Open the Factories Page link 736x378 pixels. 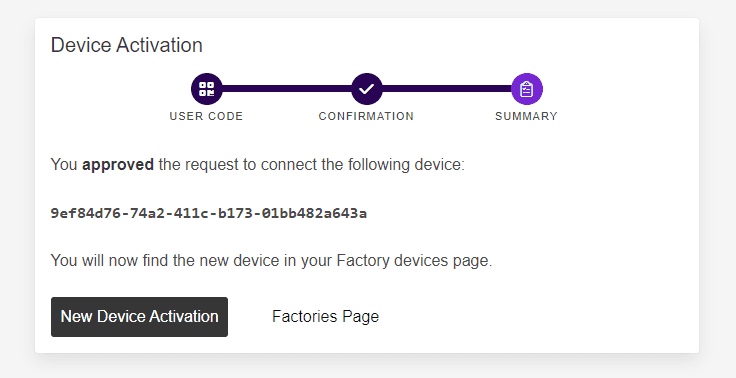click(x=325, y=316)
